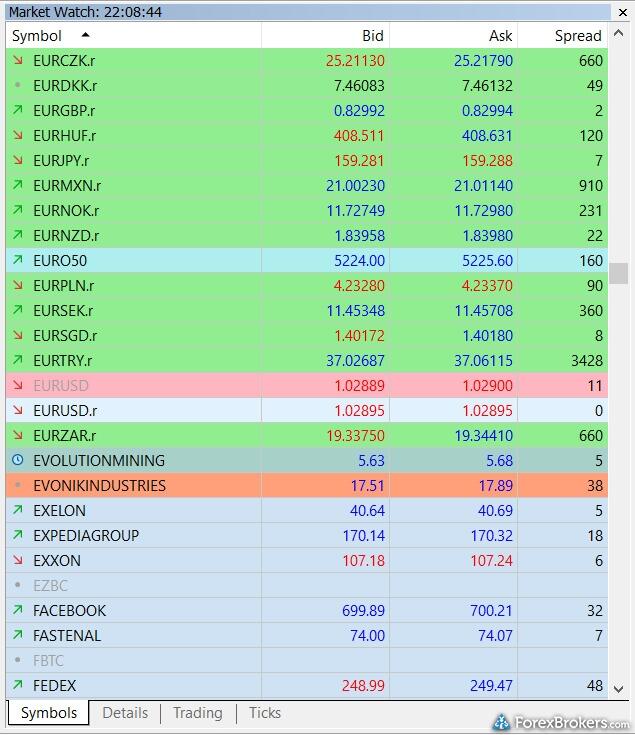Click the scrollbar down arrow
635x735 pixels.
[x=619, y=689]
